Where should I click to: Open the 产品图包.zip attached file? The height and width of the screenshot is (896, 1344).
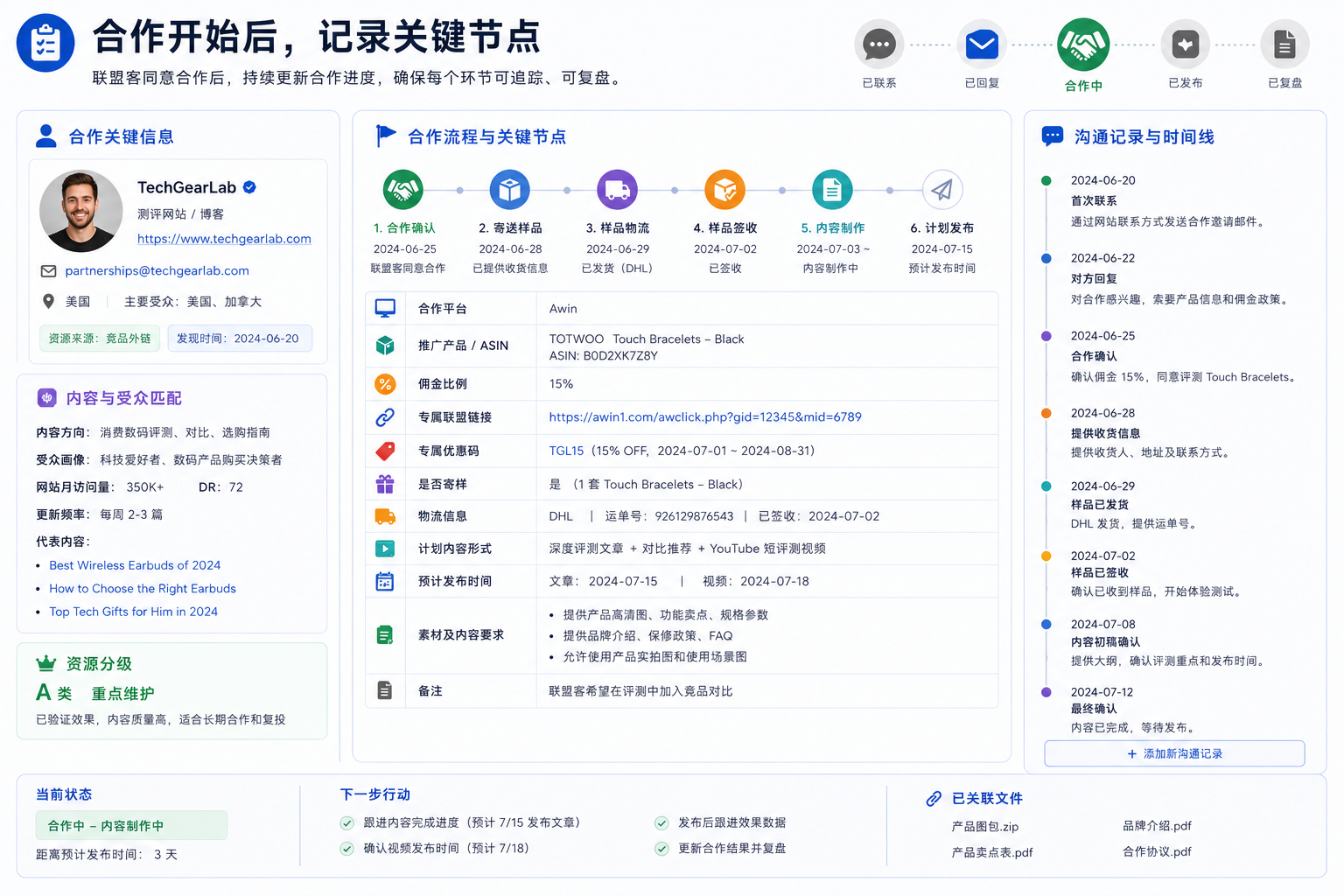click(x=985, y=827)
